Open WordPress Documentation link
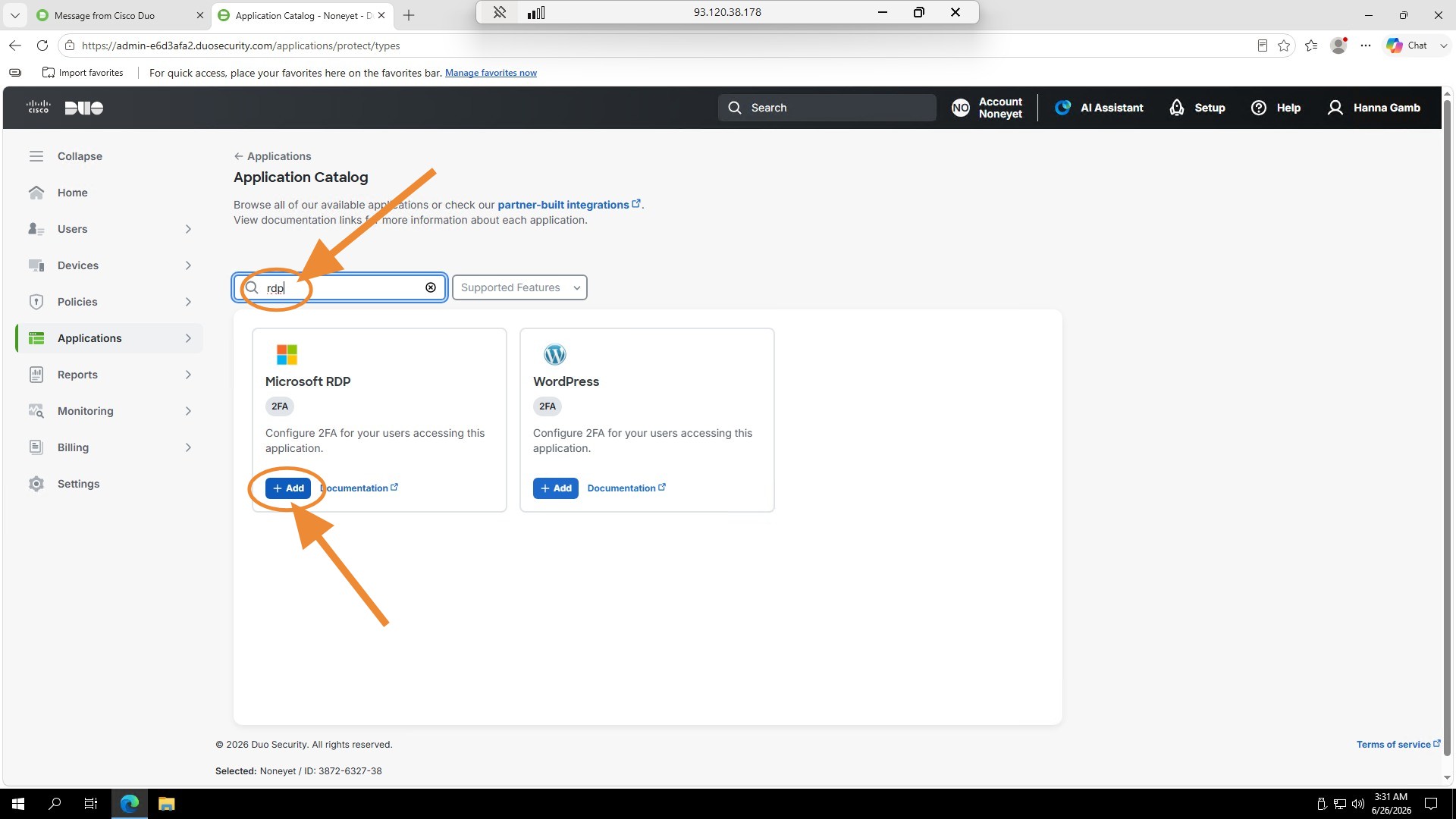This screenshot has height=819, width=1456. coord(626,488)
